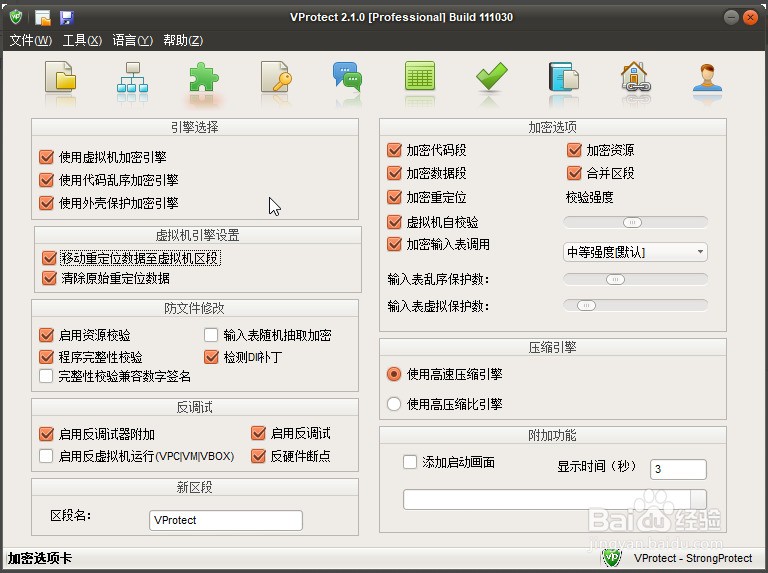768x573 pixels.
Task: Click the startup image path field
Action: [547, 500]
